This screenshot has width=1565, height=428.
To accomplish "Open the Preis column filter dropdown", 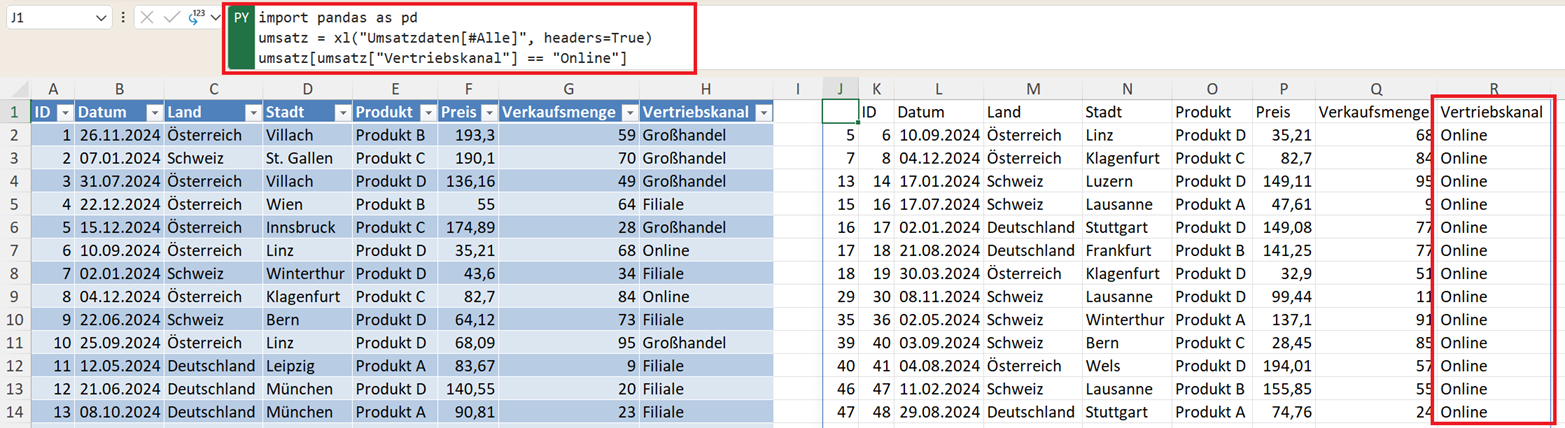I will pyautogui.click(x=487, y=112).
